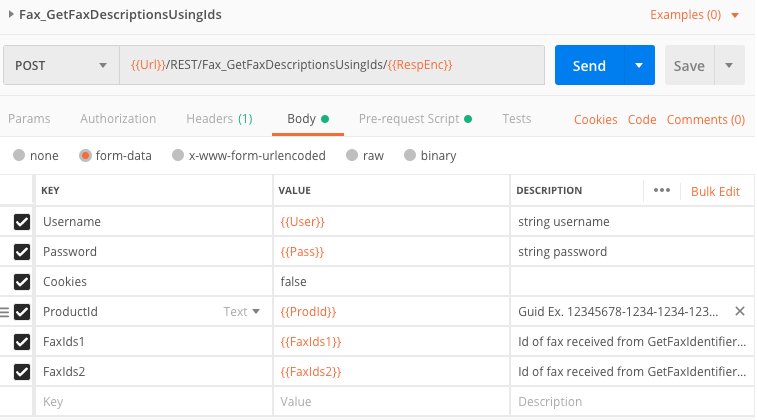Screen dimensions: 757x420
Task: Open the Save options dropdown arrow
Action: point(729,66)
